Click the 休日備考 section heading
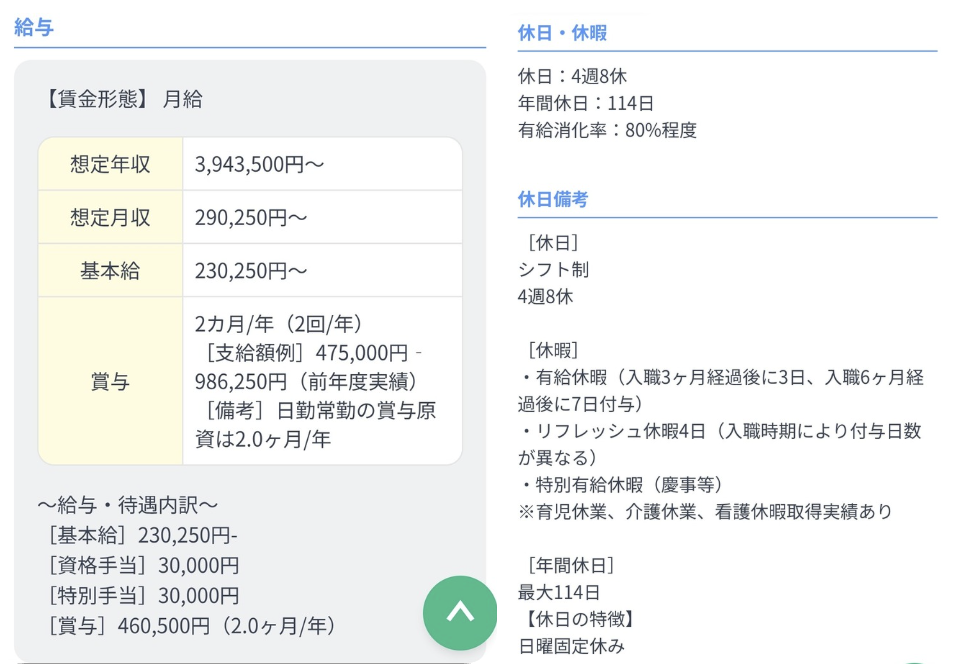This screenshot has height=670, width=958. (552, 198)
